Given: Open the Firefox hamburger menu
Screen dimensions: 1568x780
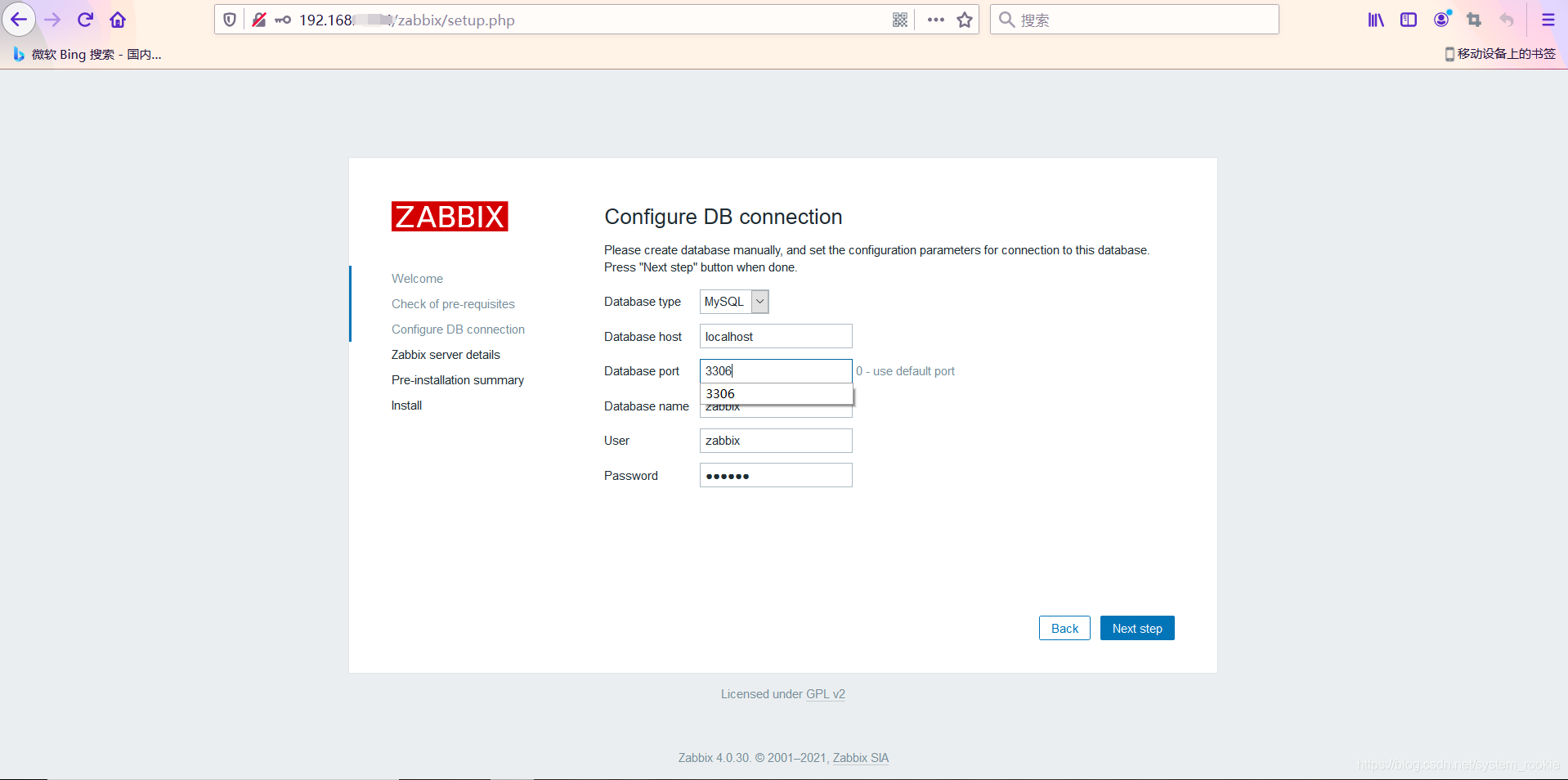Looking at the screenshot, I should tap(1548, 20).
